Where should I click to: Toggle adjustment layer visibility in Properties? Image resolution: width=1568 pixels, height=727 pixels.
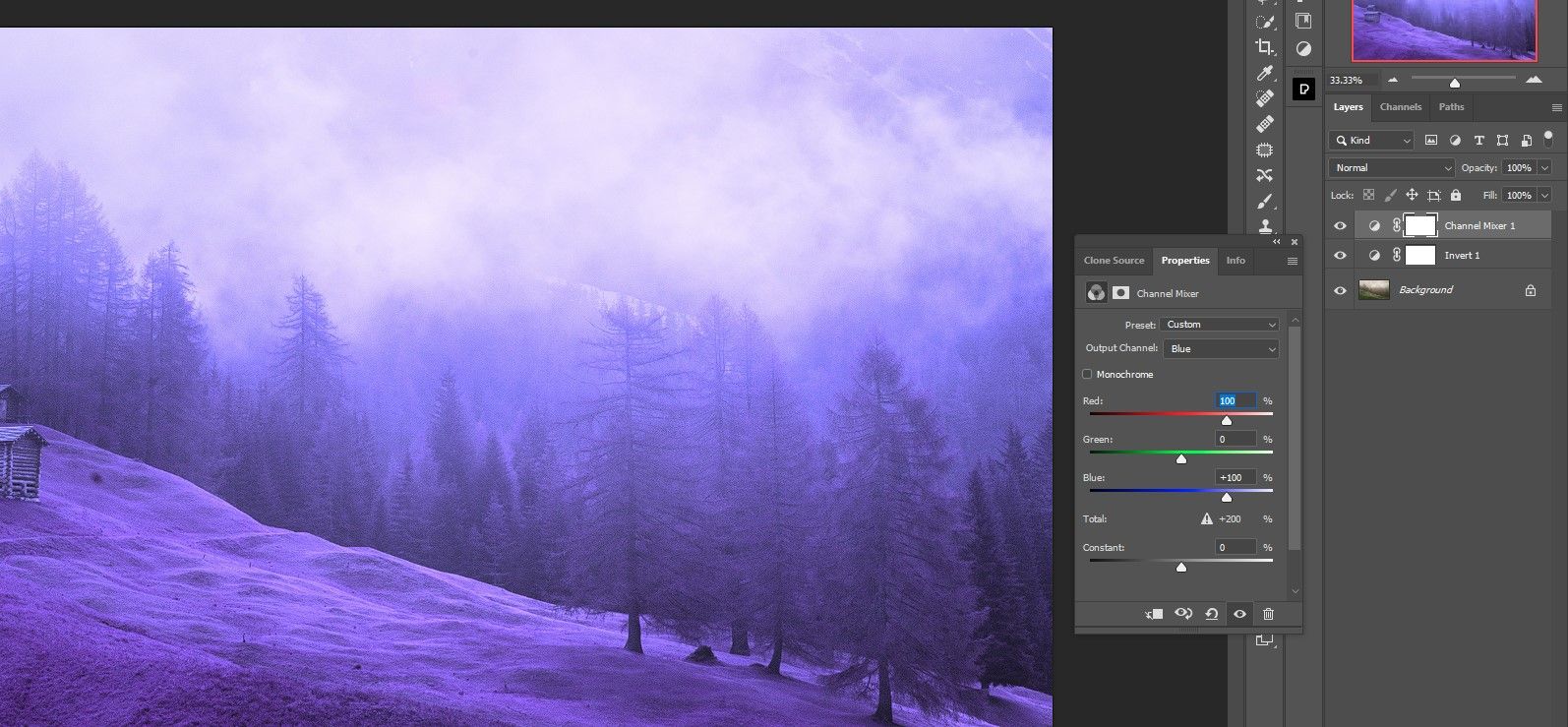[x=1240, y=614]
